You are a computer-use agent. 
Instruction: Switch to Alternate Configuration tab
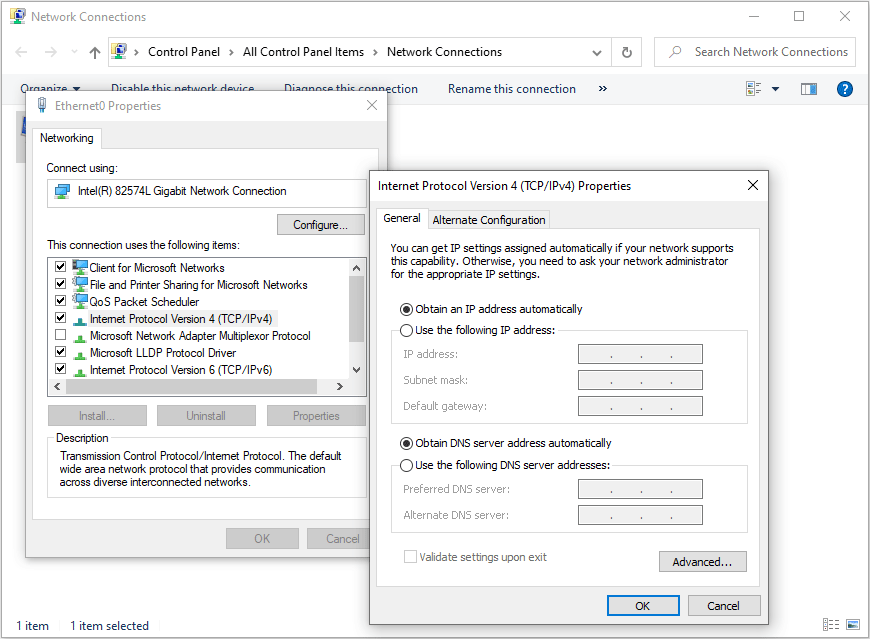(489, 220)
